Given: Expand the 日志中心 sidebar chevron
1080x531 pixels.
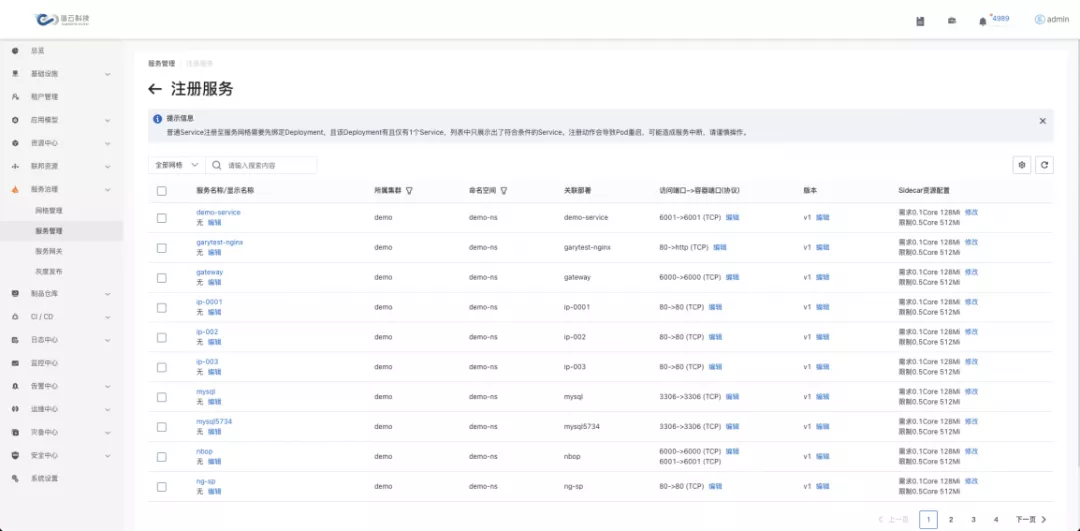Looking at the screenshot, I should [x=107, y=340].
